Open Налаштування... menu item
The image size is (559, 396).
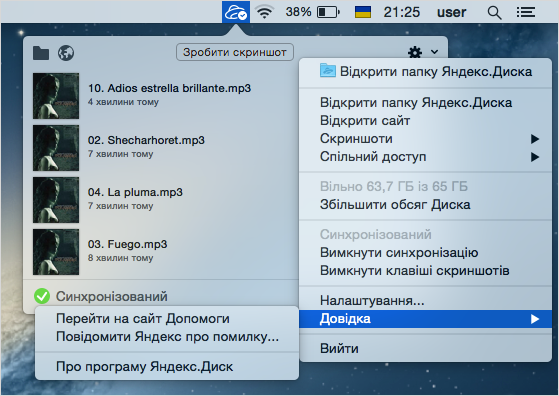click(425, 301)
